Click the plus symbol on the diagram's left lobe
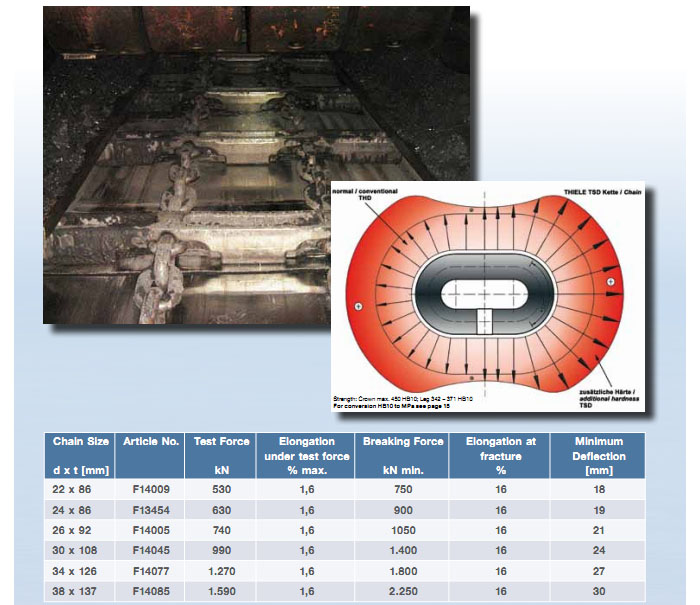 point(357,305)
